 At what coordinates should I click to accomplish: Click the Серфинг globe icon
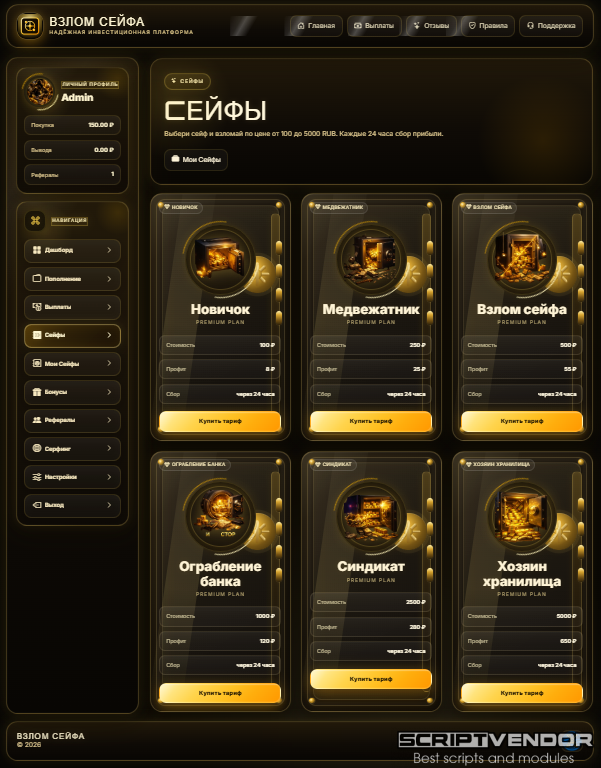(x=37, y=448)
